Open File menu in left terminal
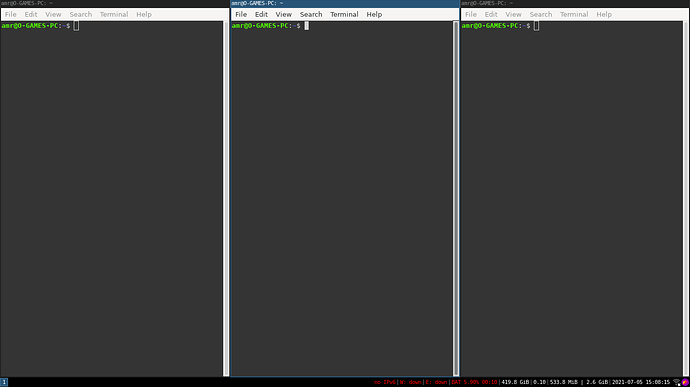Image resolution: width=690 pixels, height=387 pixels. 11,15
